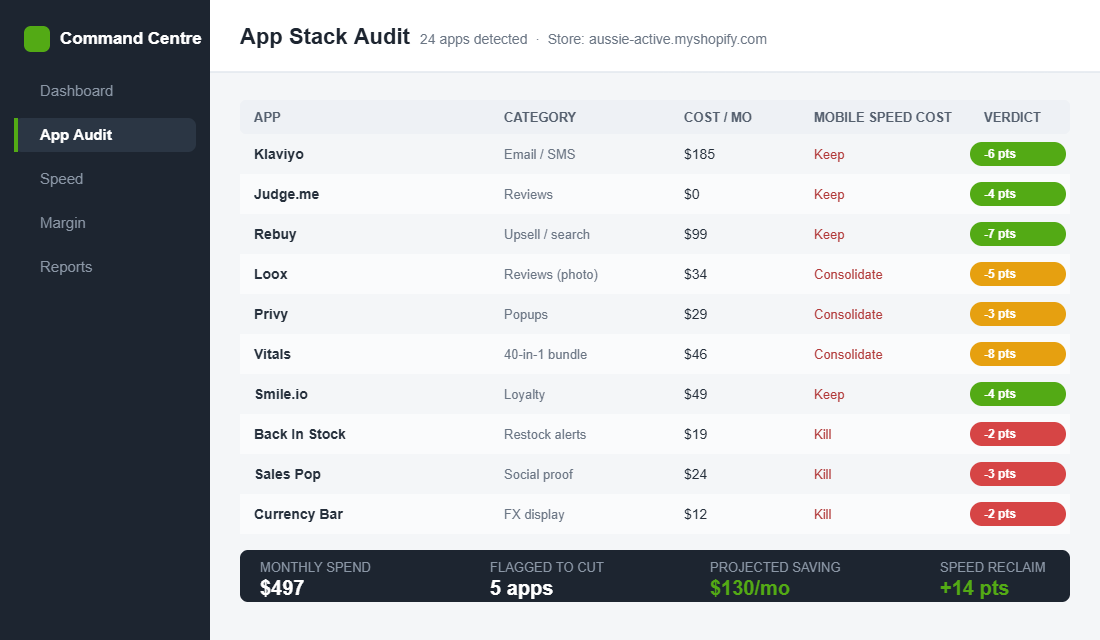Click the '40-in-1 bundle' category cell
1100x640 pixels.
tap(545, 354)
